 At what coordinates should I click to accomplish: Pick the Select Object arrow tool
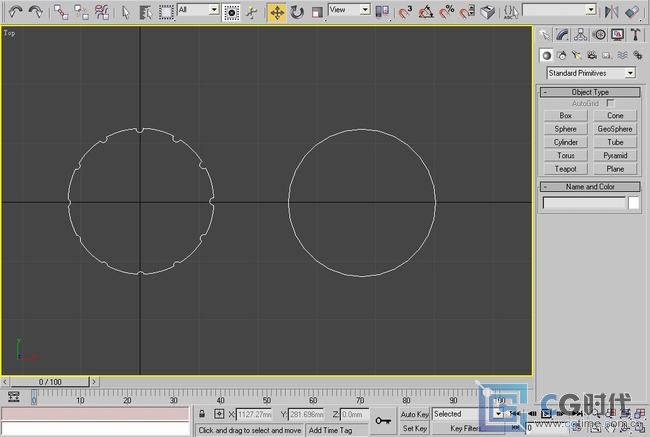126,12
